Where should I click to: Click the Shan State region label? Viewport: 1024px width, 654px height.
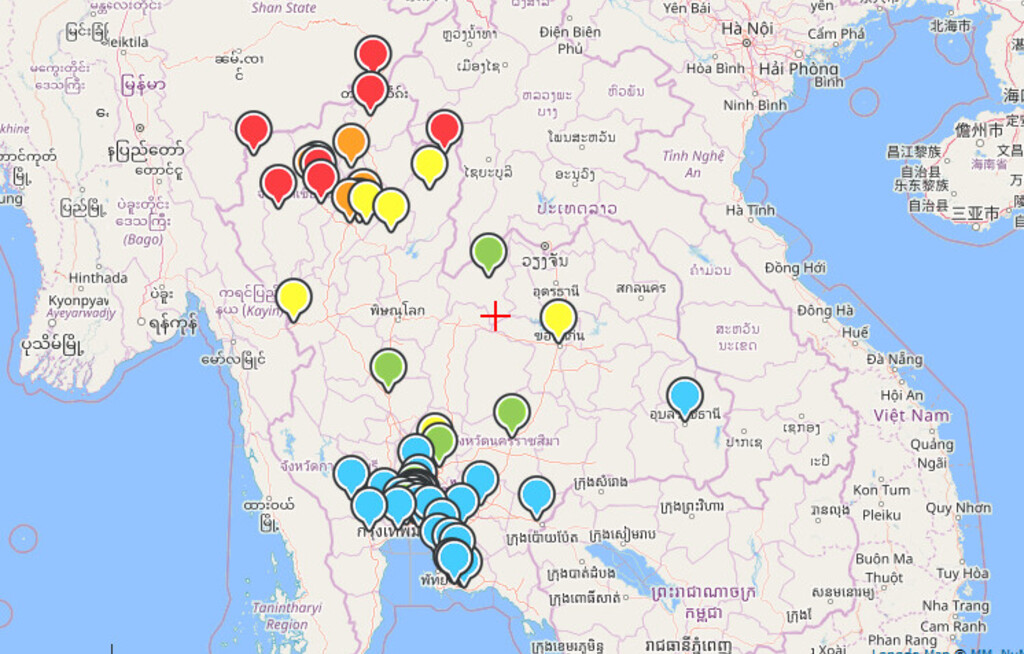(x=284, y=8)
